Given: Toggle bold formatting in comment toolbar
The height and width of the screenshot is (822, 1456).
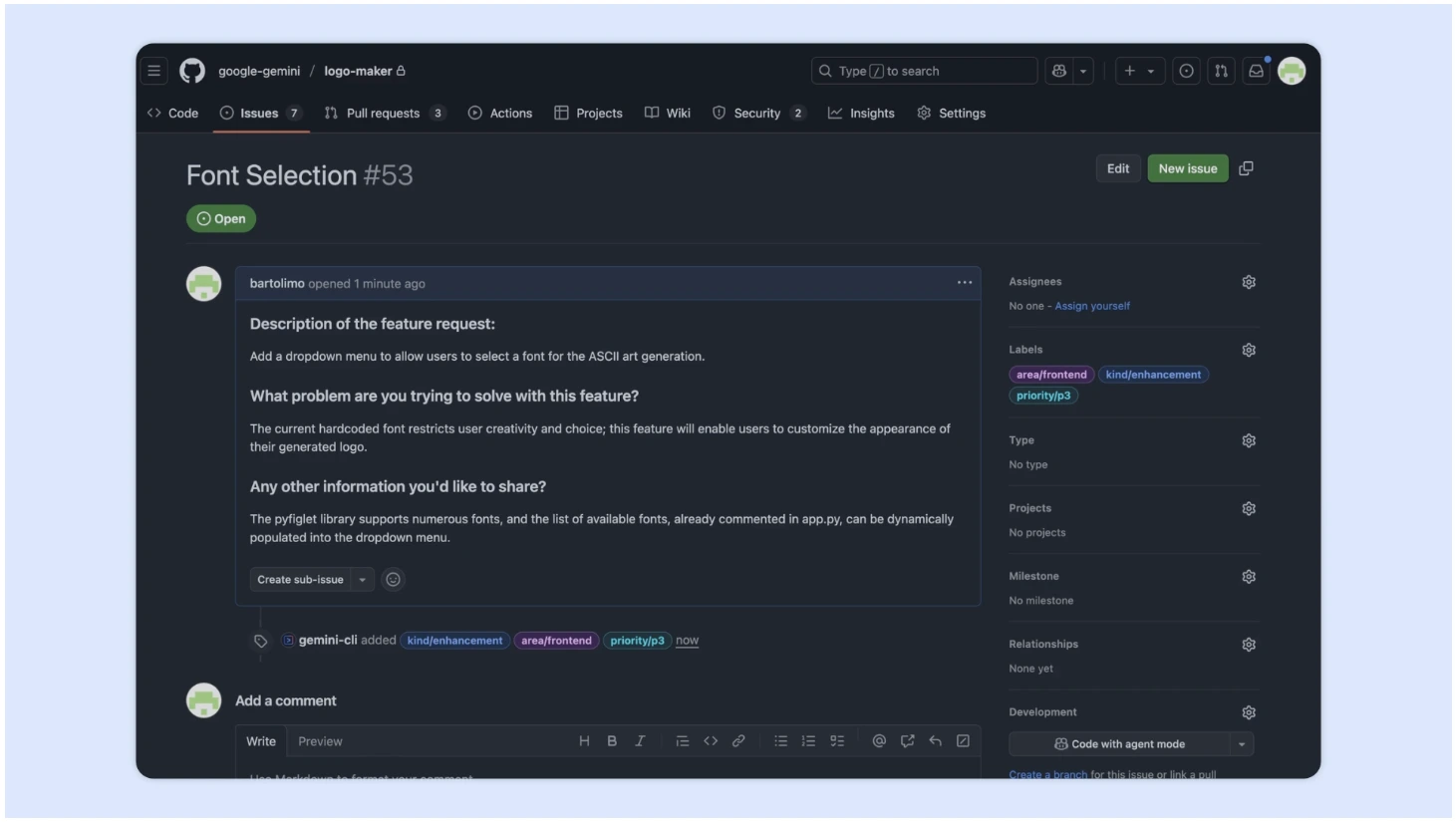Looking at the screenshot, I should click(611, 741).
